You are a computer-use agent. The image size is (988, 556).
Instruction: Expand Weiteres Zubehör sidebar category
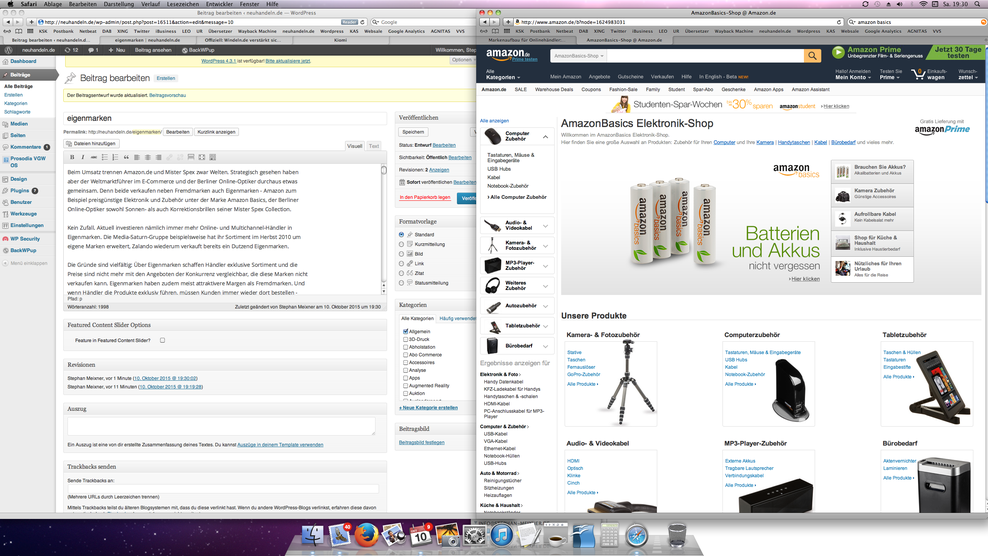point(546,286)
